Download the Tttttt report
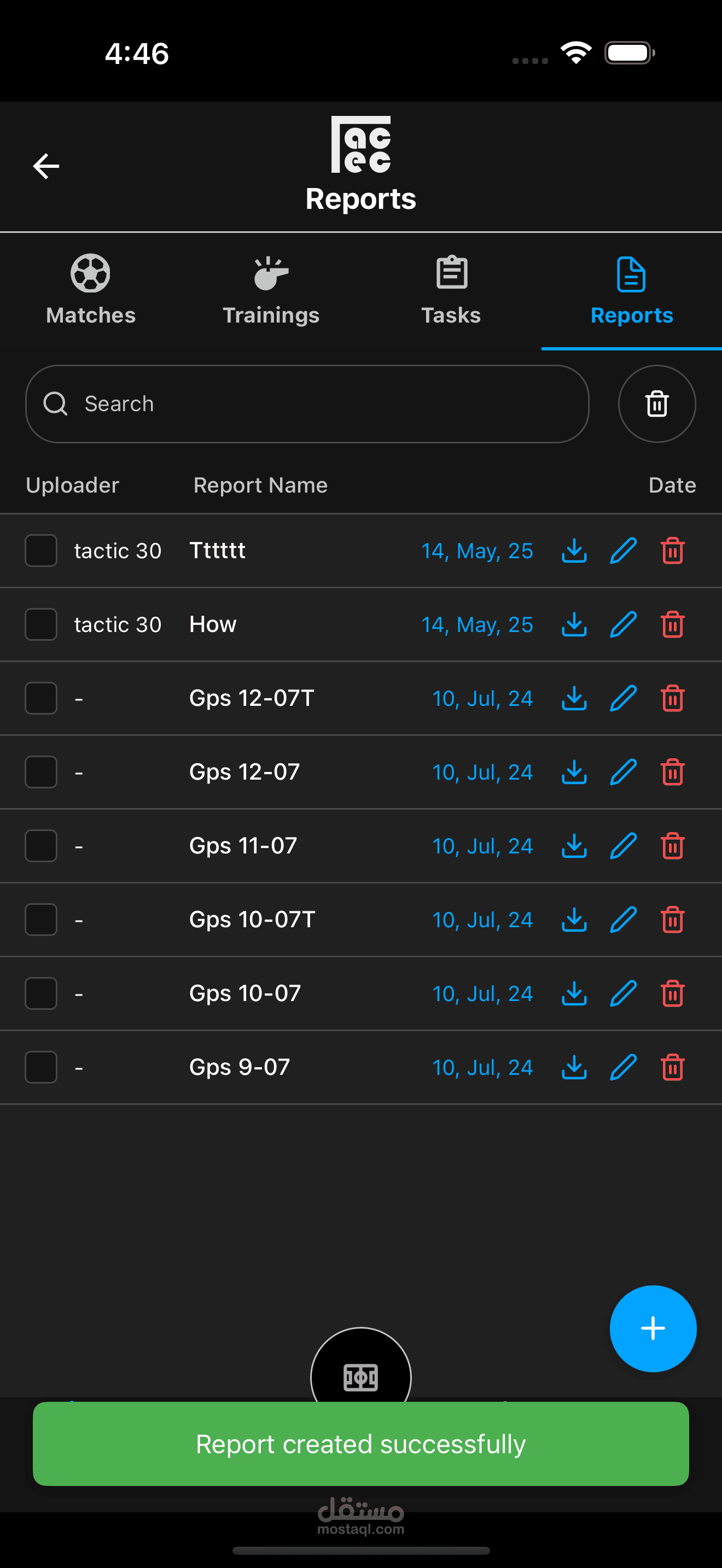The width and height of the screenshot is (722, 1568). coord(573,551)
